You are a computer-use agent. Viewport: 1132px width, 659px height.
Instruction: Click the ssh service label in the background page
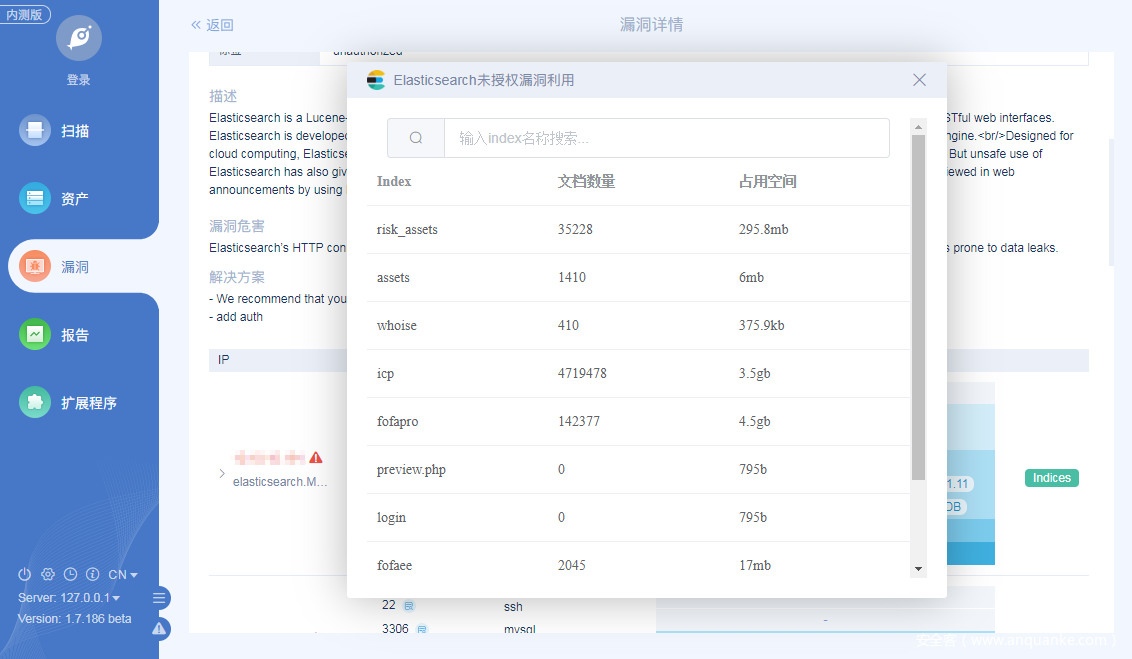513,607
